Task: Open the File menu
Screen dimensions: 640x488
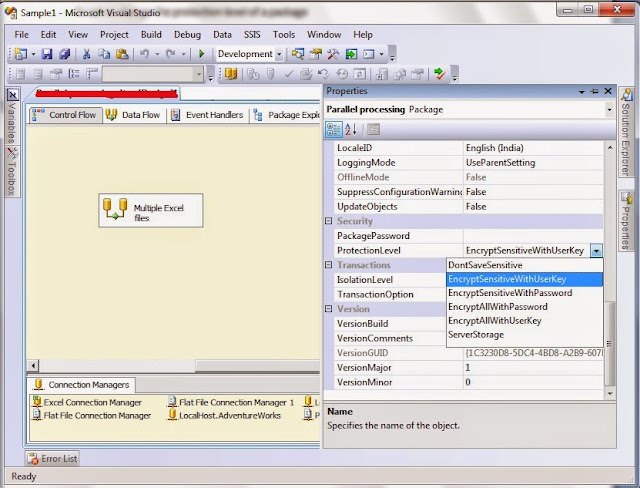Action: pos(21,35)
